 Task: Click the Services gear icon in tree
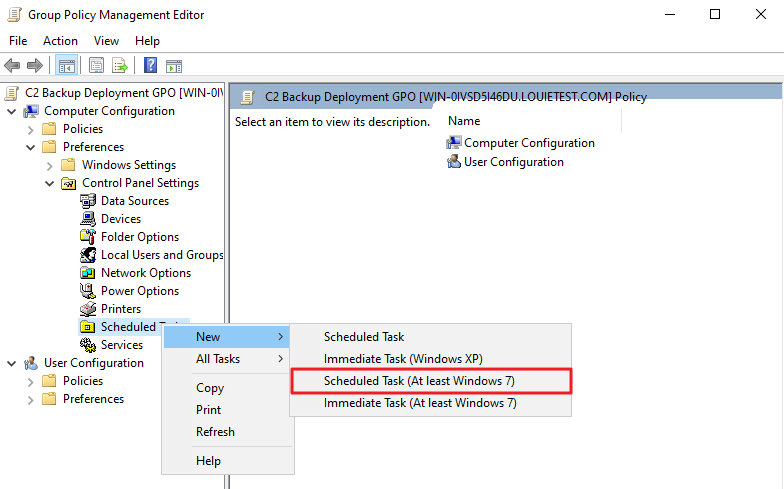point(88,345)
